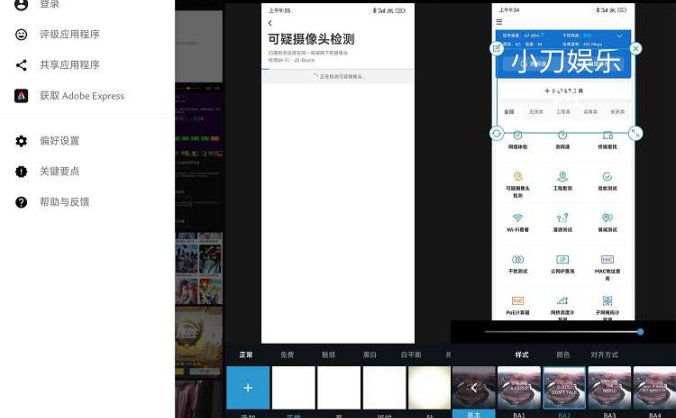Click the rotate handle on text box
This screenshot has width=676, height=418.
pos(497,133)
